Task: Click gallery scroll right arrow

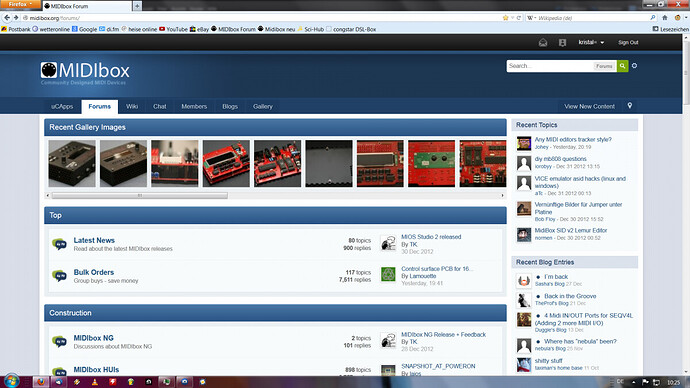Action: 502,195
